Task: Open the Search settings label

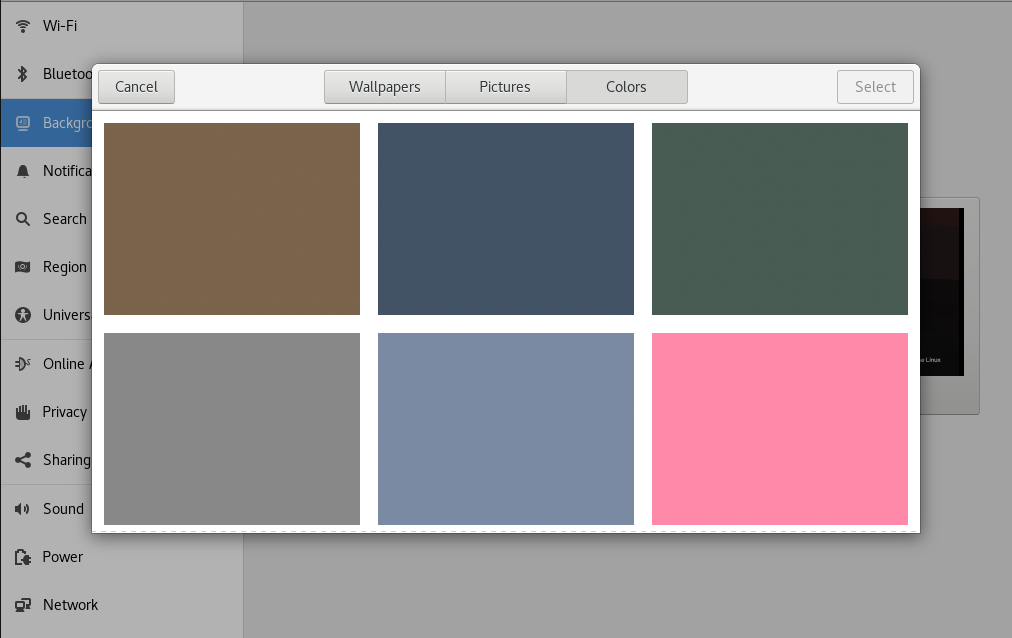Action: click(65, 219)
